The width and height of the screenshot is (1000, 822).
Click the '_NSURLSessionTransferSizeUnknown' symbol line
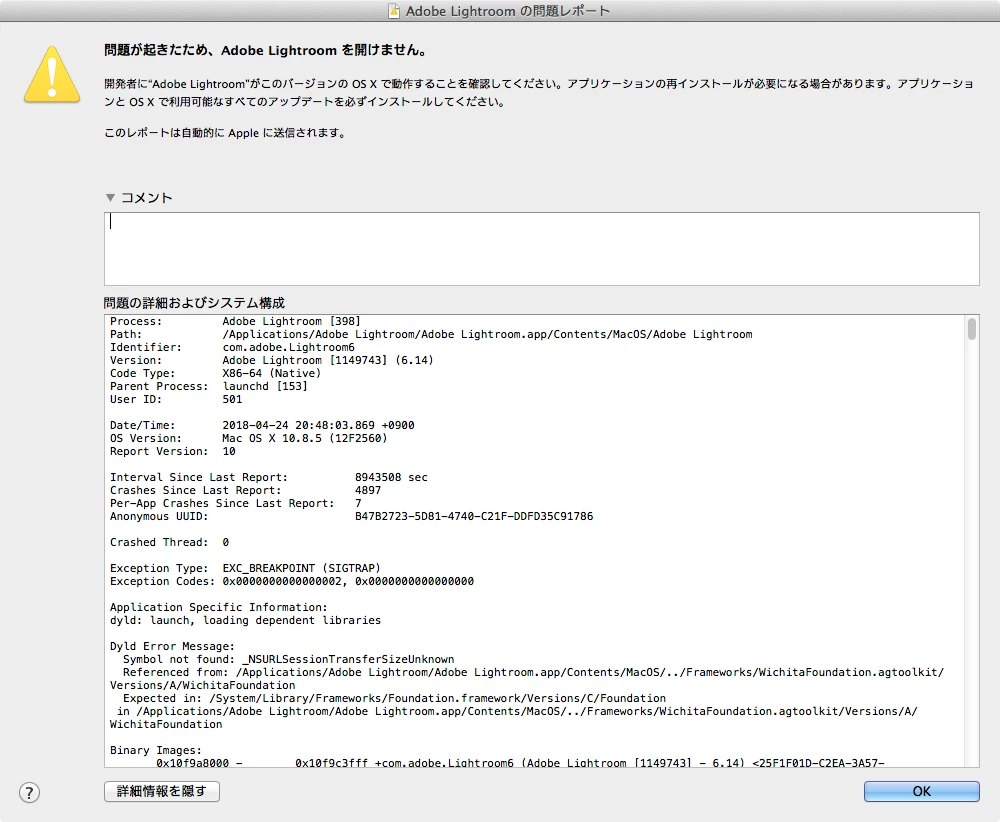pos(288,659)
